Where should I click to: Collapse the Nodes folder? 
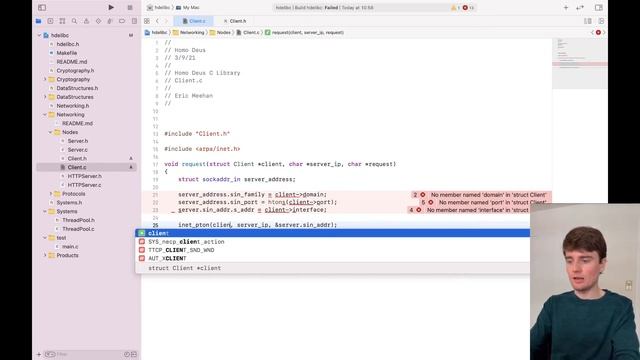[51, 132]
